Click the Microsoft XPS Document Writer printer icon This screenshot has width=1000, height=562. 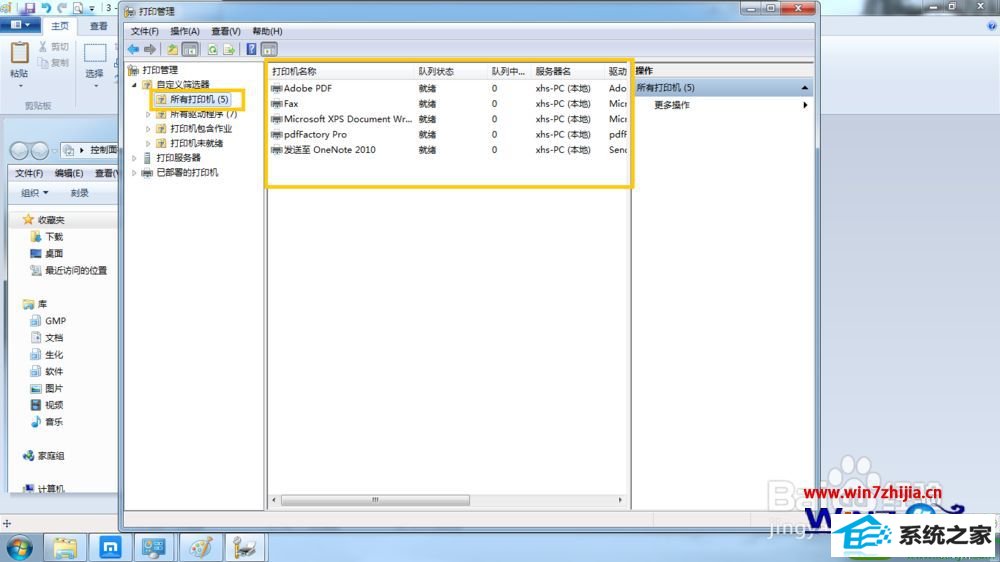(x=276, y=119)
